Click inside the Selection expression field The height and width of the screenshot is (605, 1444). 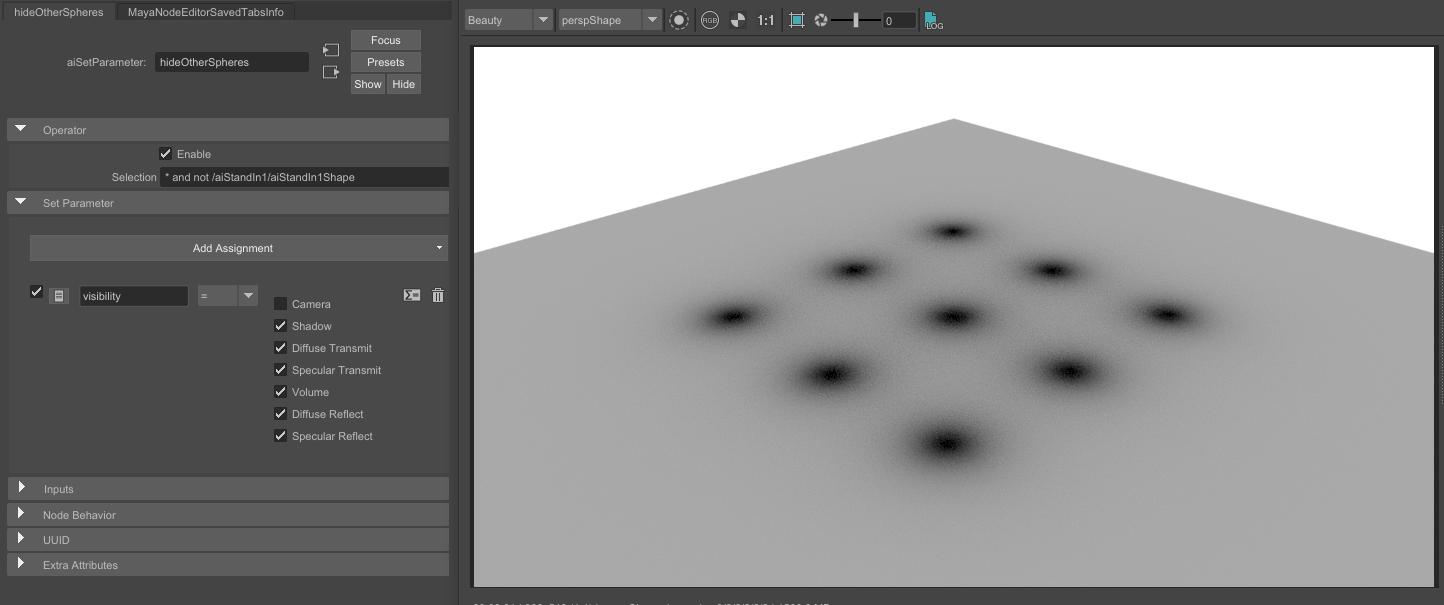click(300, 176)
